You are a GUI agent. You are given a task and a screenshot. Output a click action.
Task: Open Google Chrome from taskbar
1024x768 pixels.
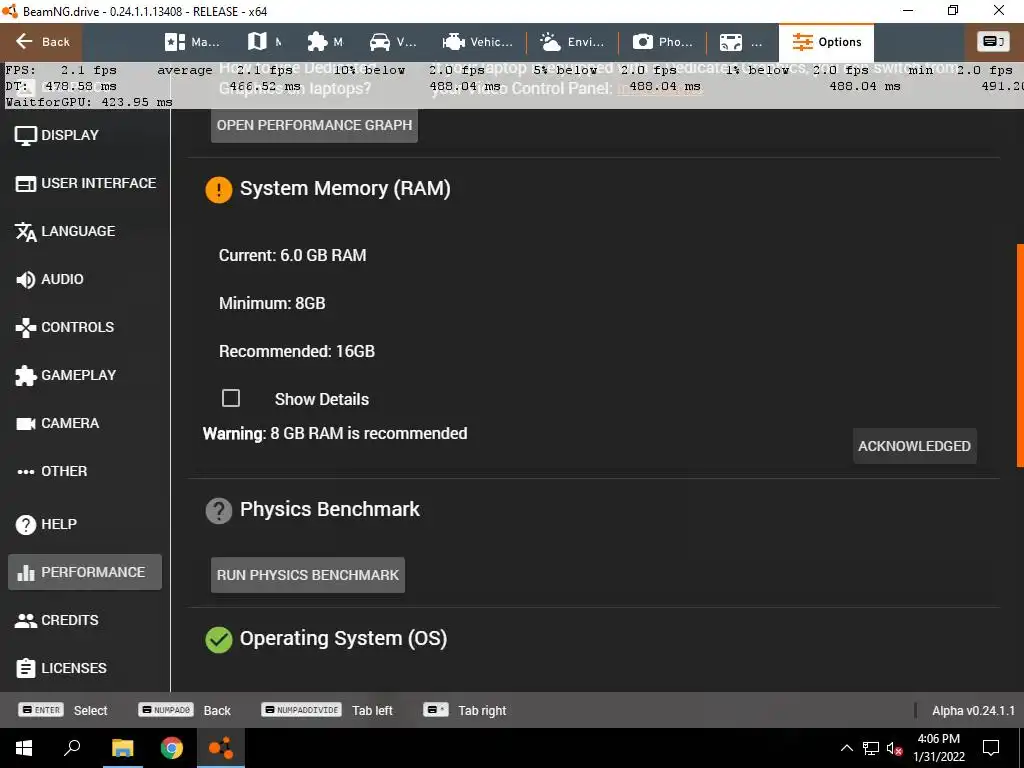point(172,748)
